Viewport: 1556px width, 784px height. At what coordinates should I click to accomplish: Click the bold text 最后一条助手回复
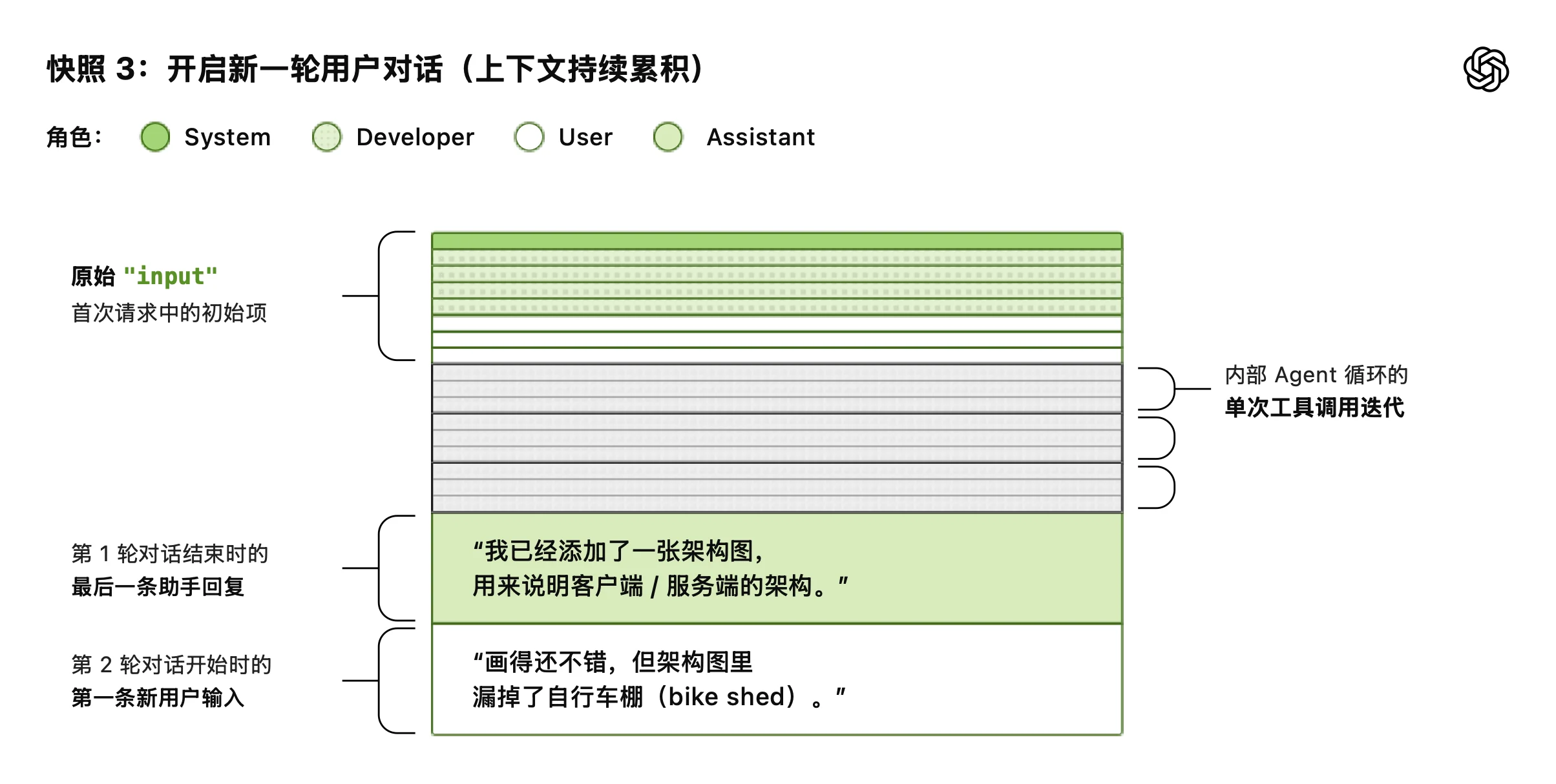coord(158,586)
